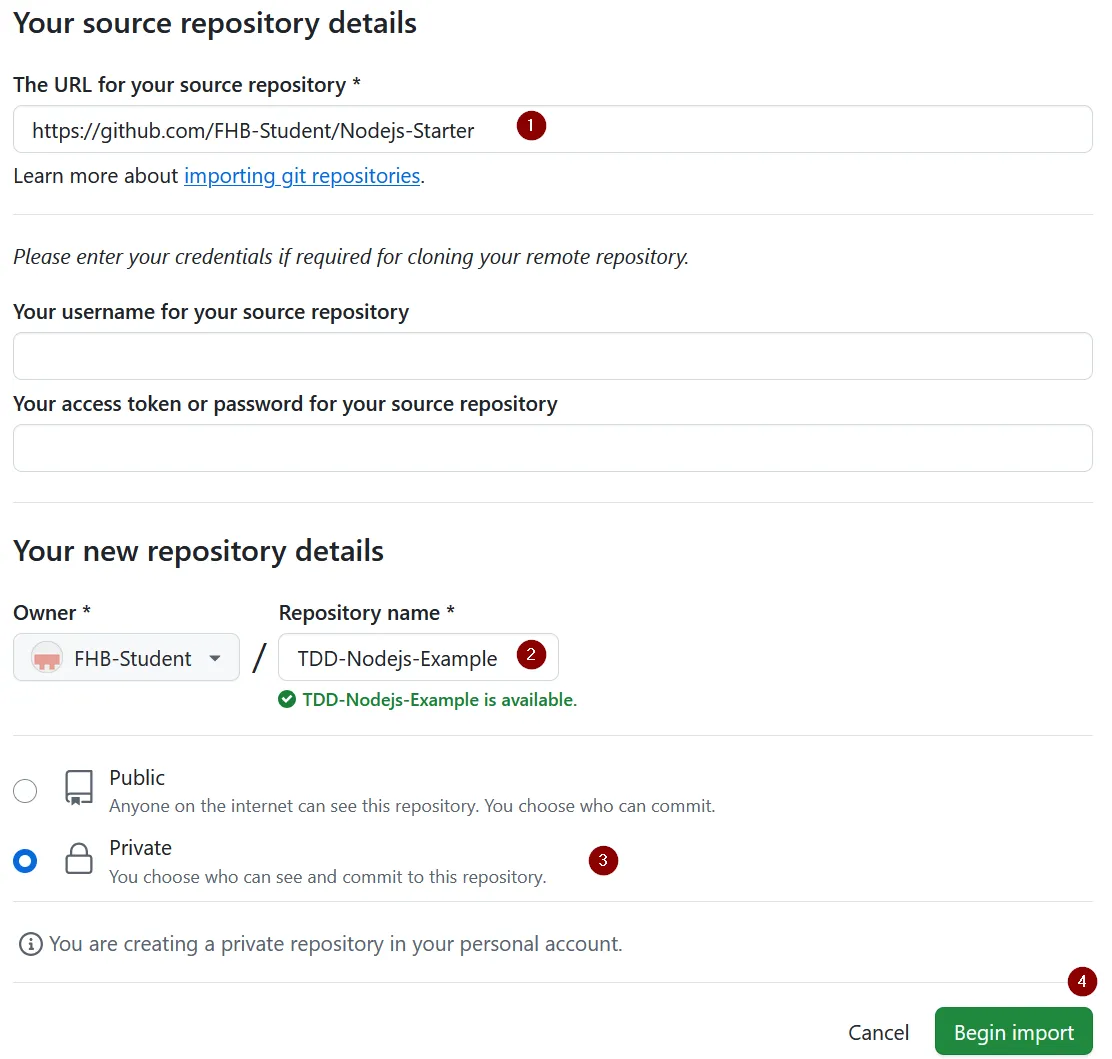This screenshot has height=1059, width=1112.
Task: Click Cancel to abandon the import
Action: (x=878, y=1031)
